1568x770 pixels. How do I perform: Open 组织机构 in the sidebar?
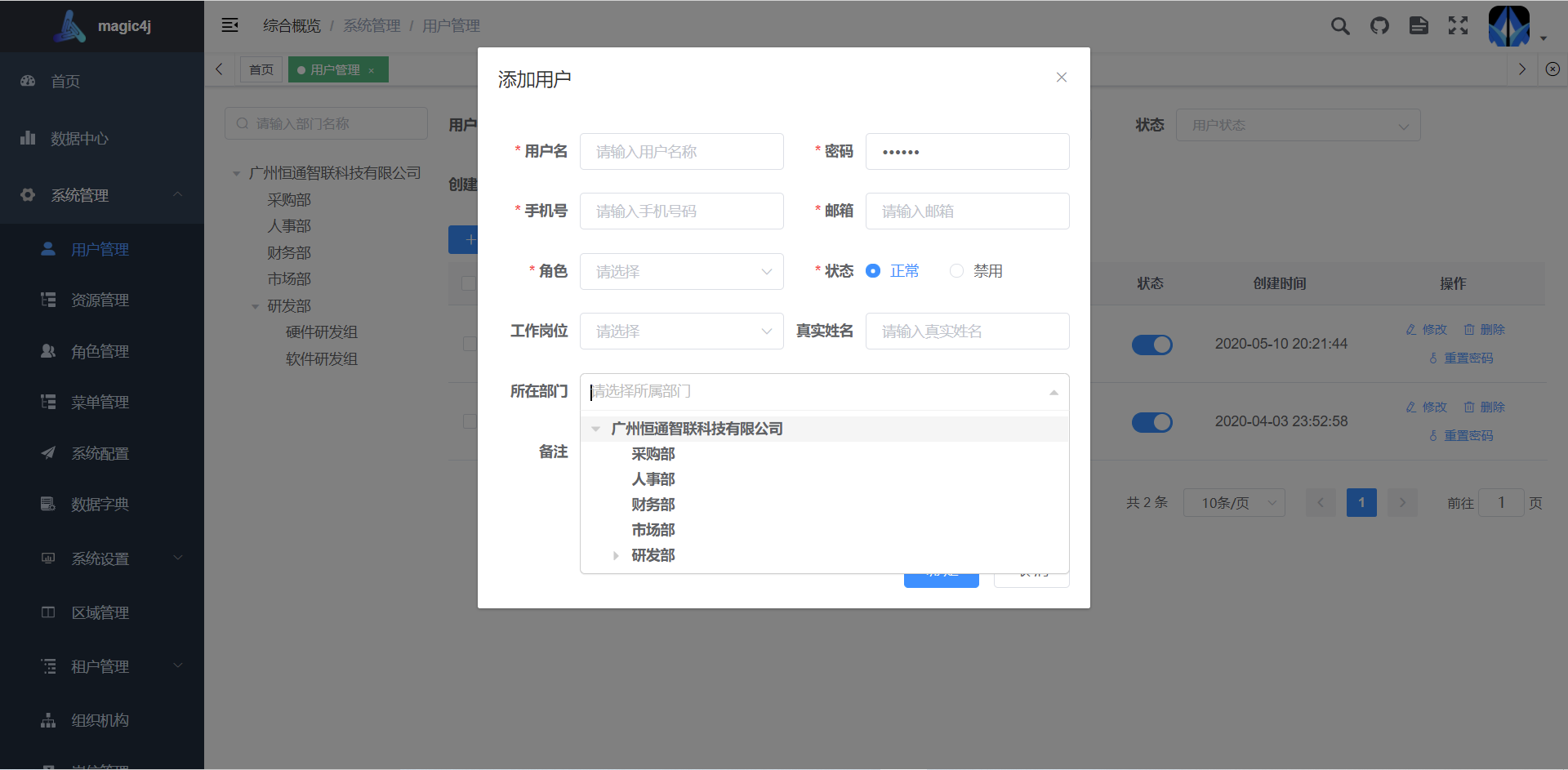102,720
